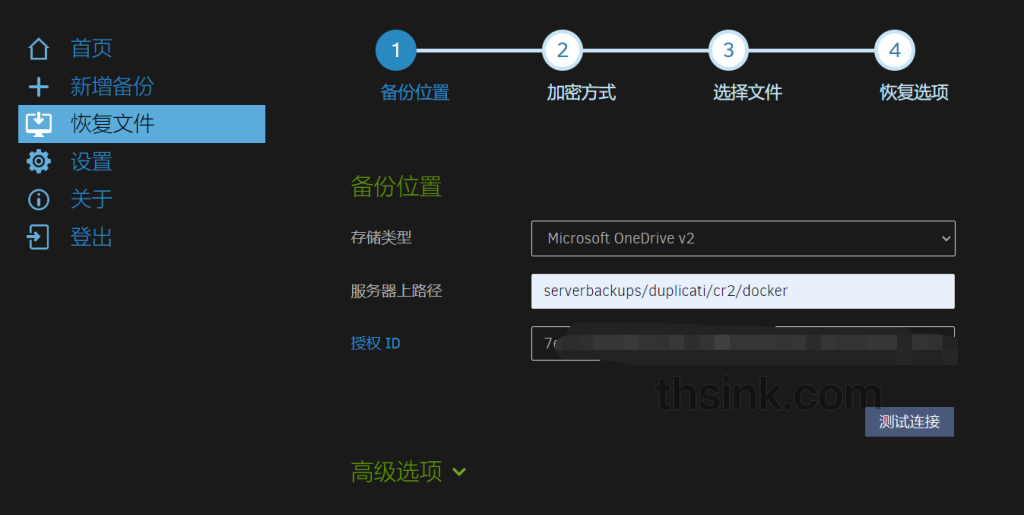Click the 恢复选项 step label
The image size is (1024, 515).
click(x=914, y=93)
